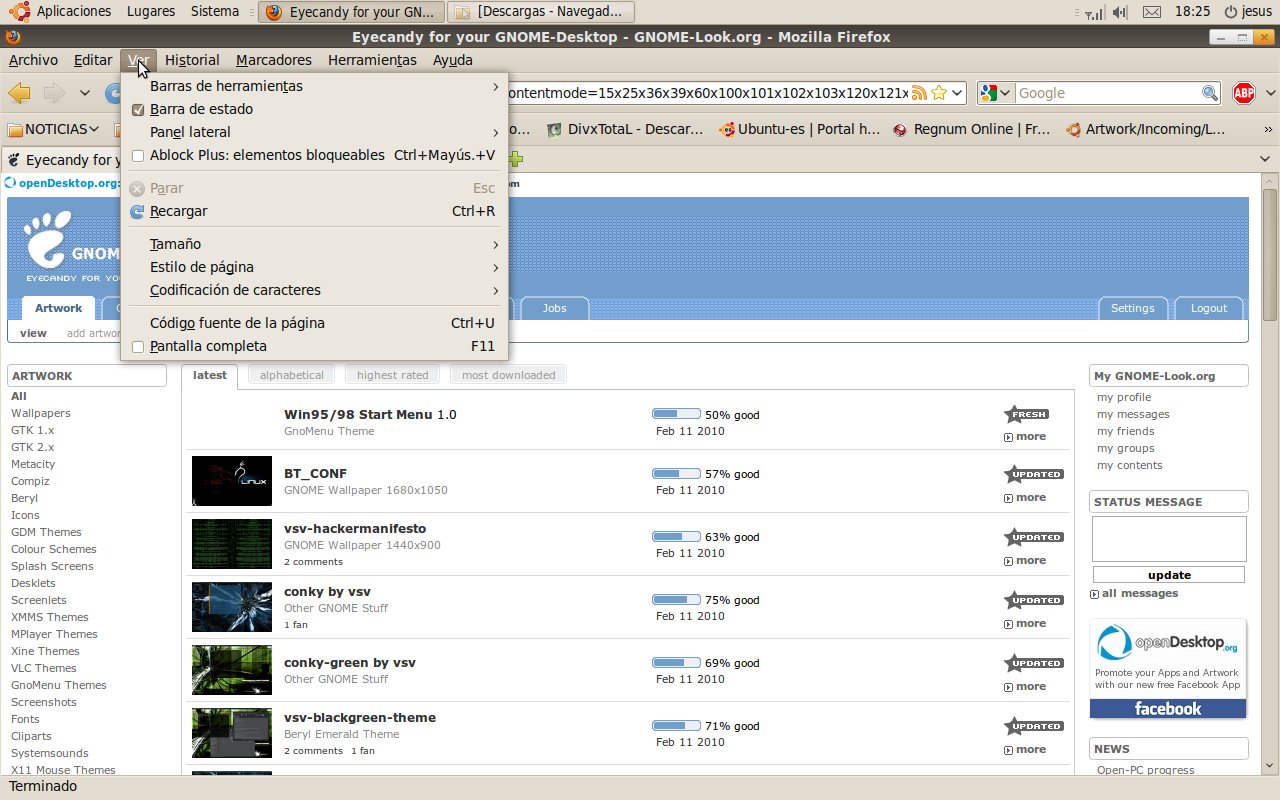Click the Logout tab button

click(1209, 308)
